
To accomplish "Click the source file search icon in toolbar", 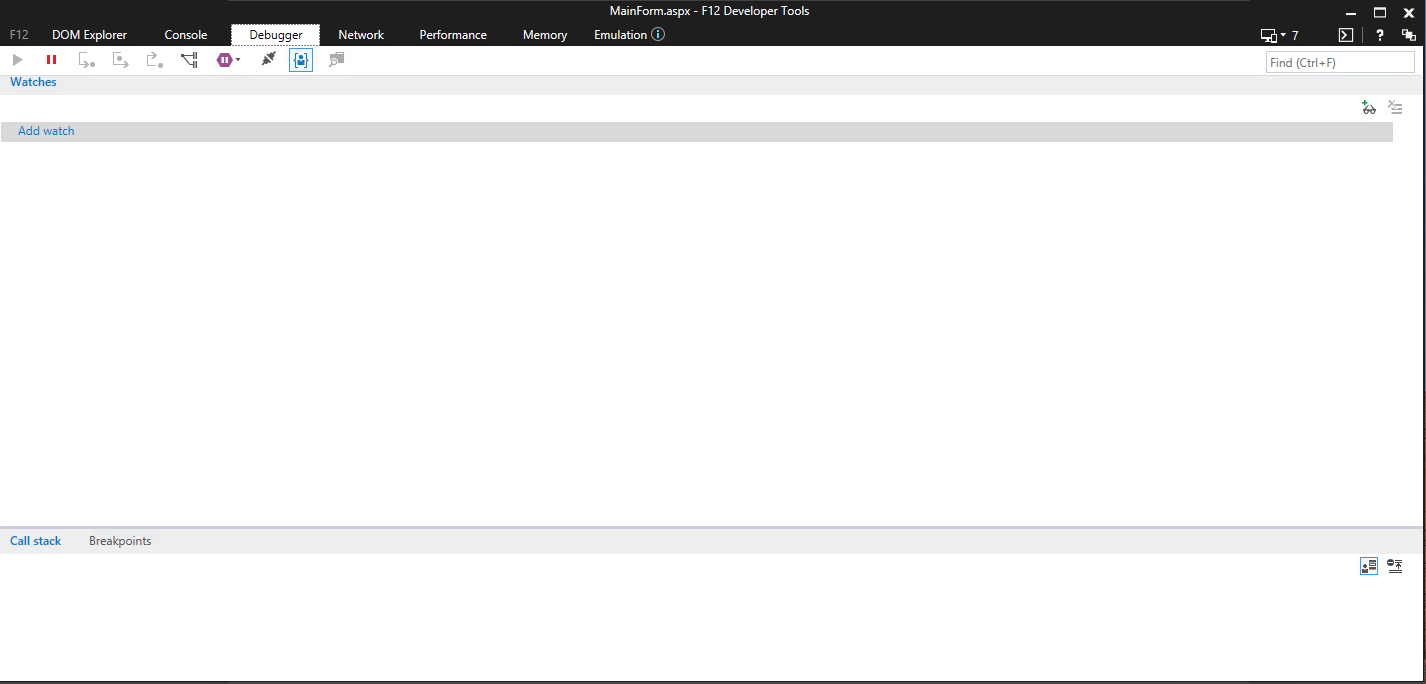I will tap(336, 60).
